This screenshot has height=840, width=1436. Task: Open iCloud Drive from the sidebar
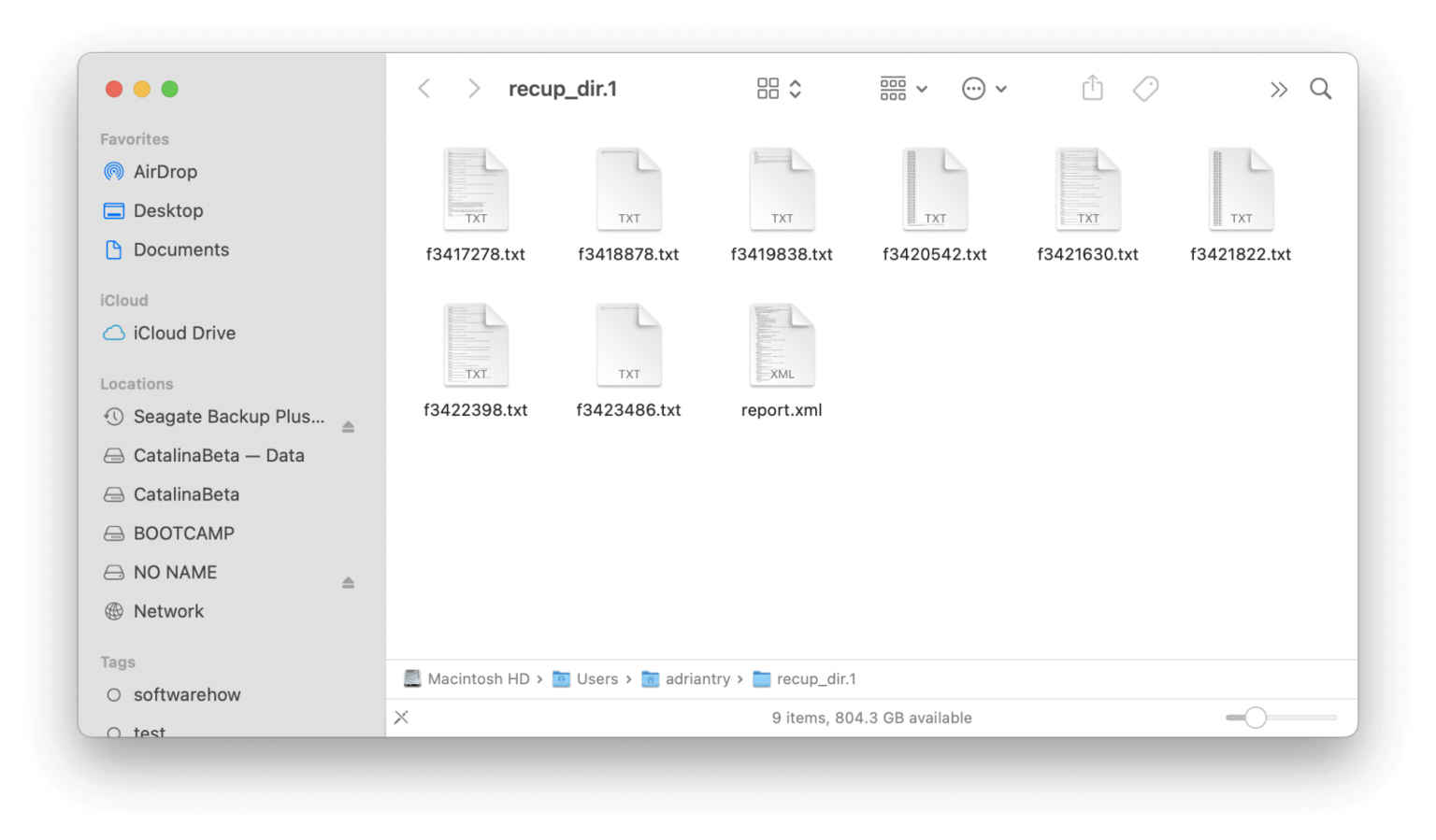[x=184, y=333]
